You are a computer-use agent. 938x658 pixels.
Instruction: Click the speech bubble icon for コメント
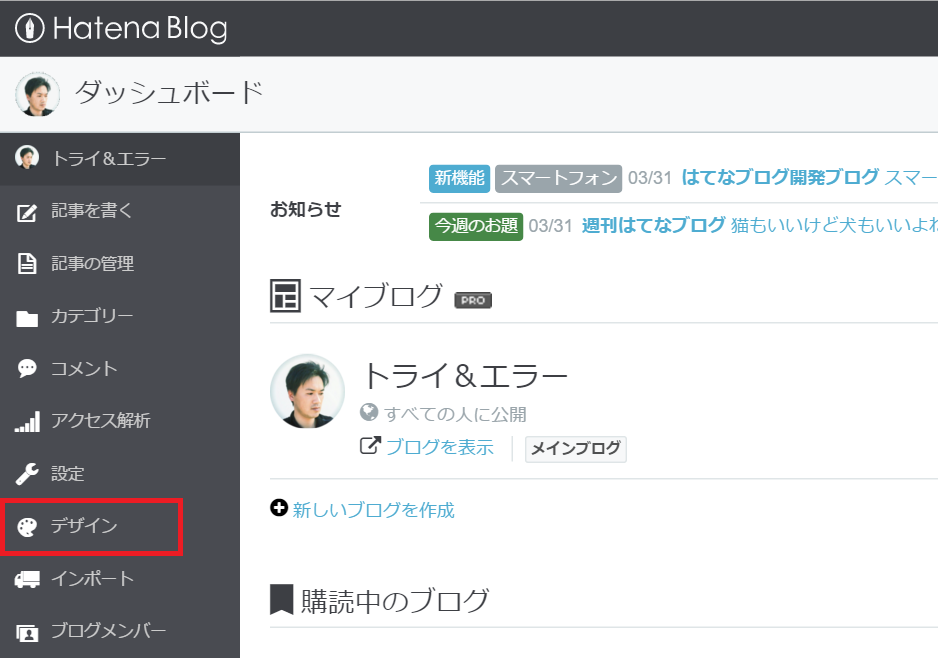click(27, 368)
